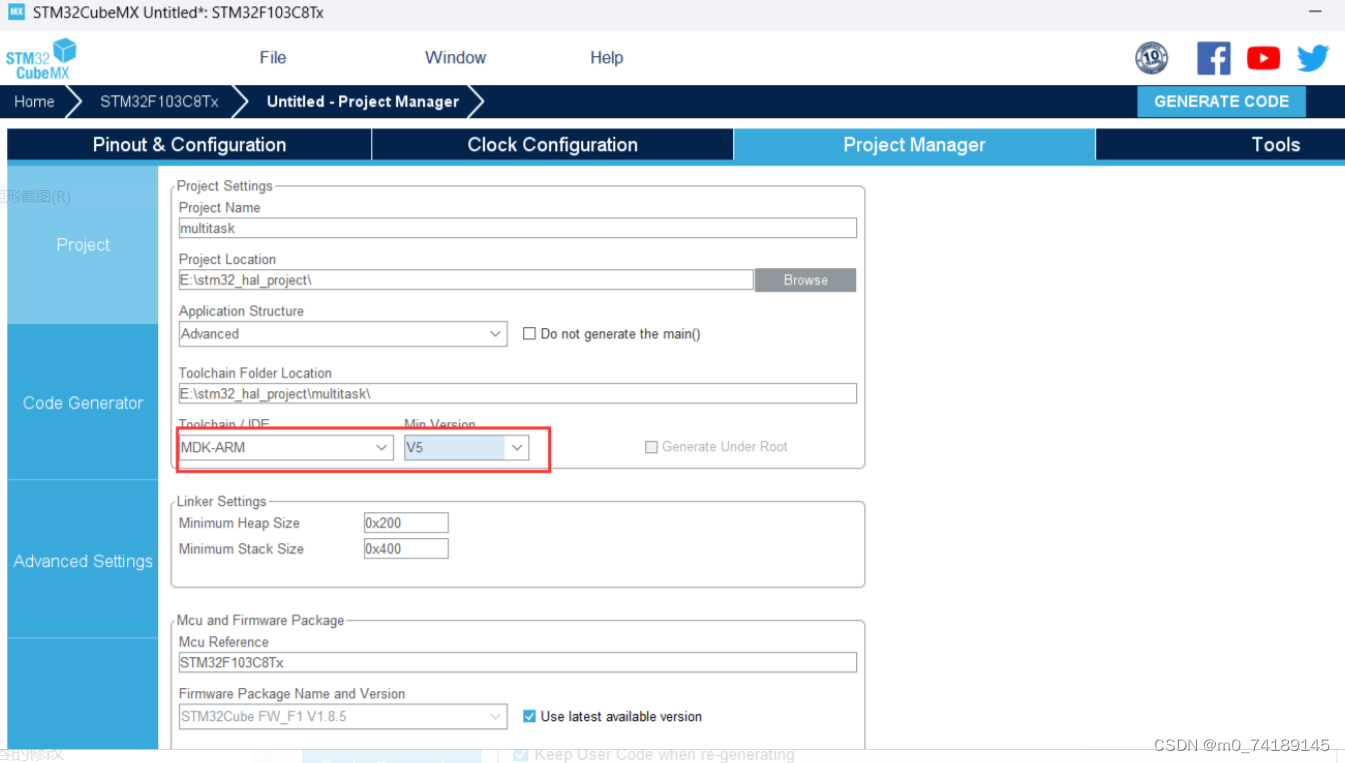Open the Code Generator side section
This screenshot has width=1345, height=763.
click(x=83, y=403)
